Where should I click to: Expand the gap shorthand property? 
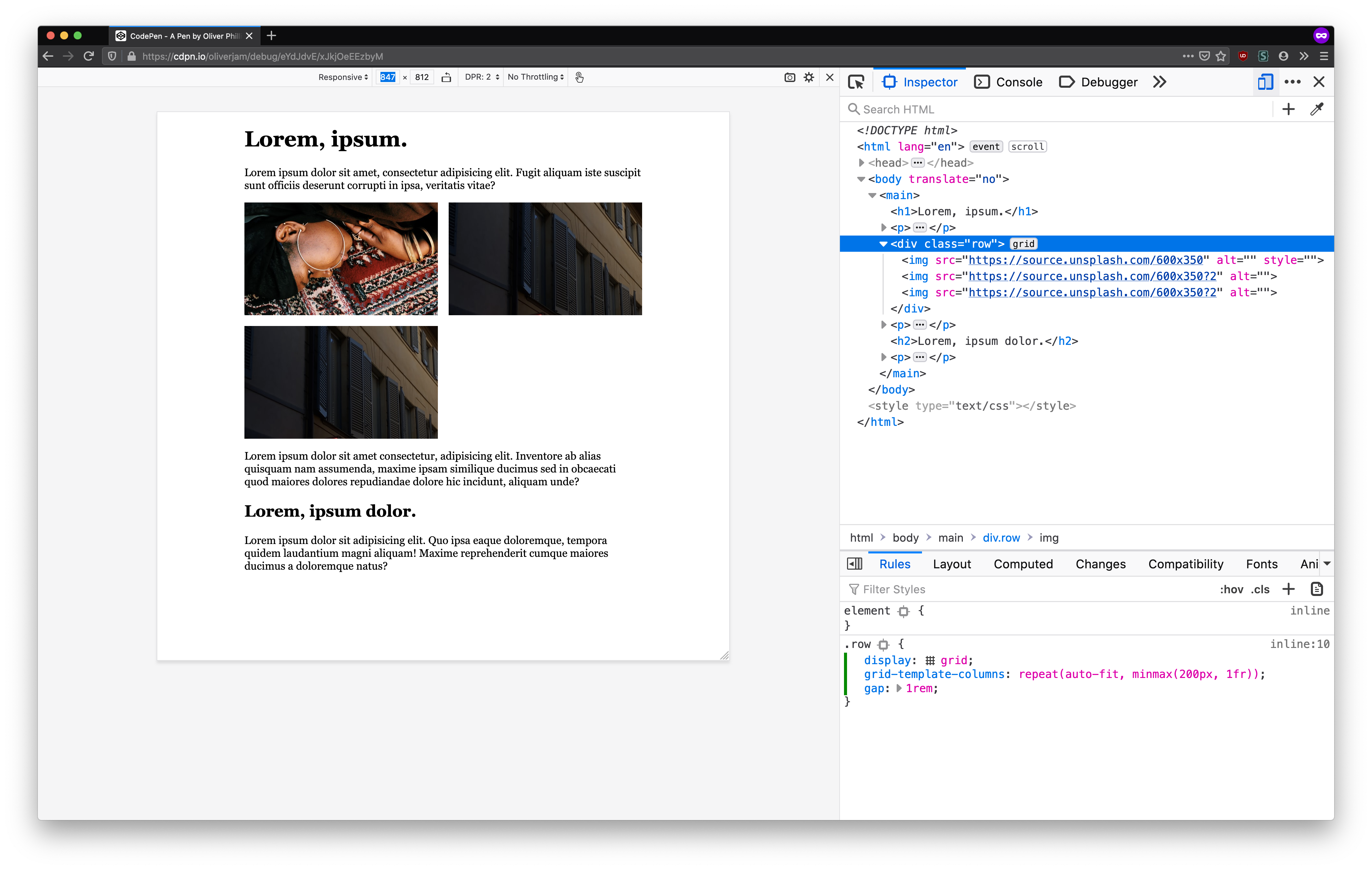pos(899,688)
